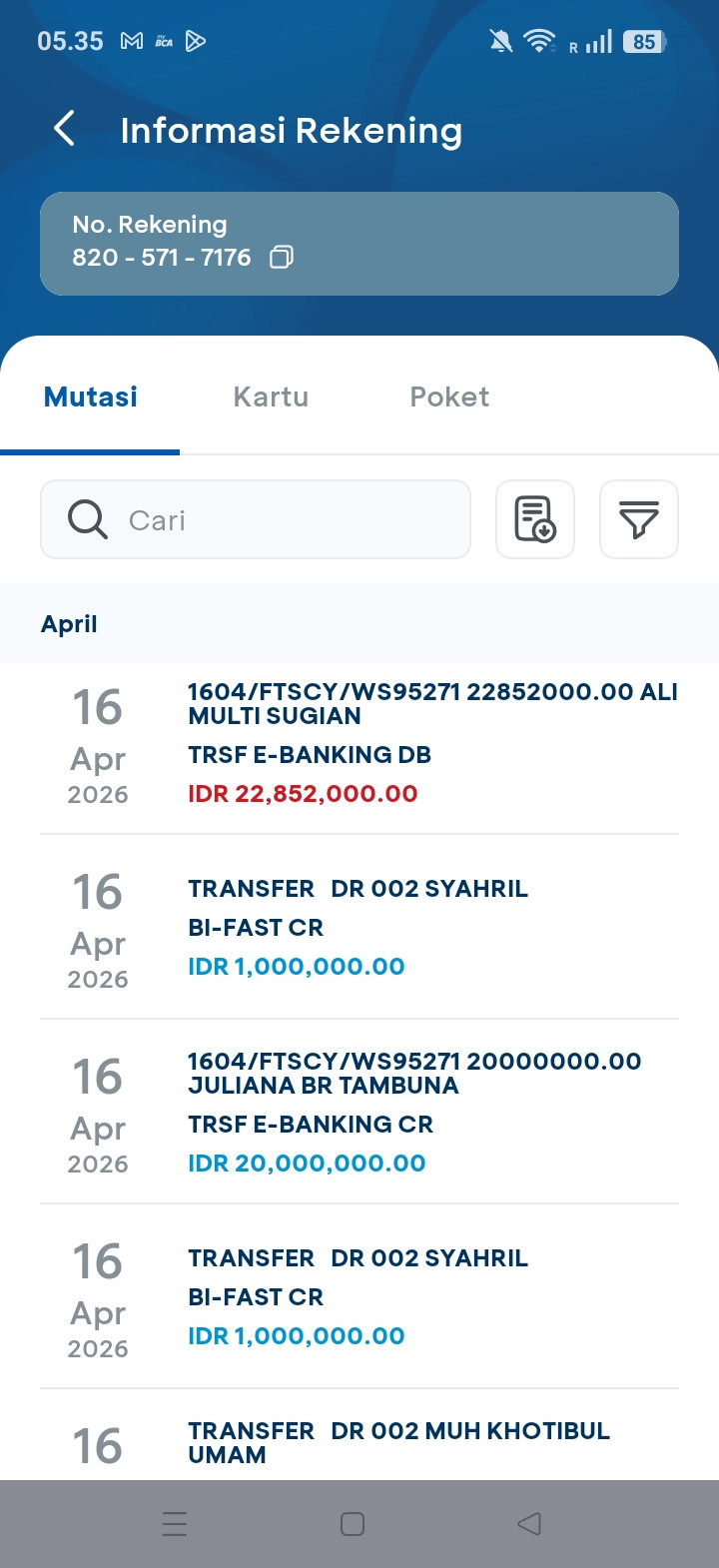Screen dimensions: 719x1568
Task: Tap the April month header
Action: pos(69,624)
